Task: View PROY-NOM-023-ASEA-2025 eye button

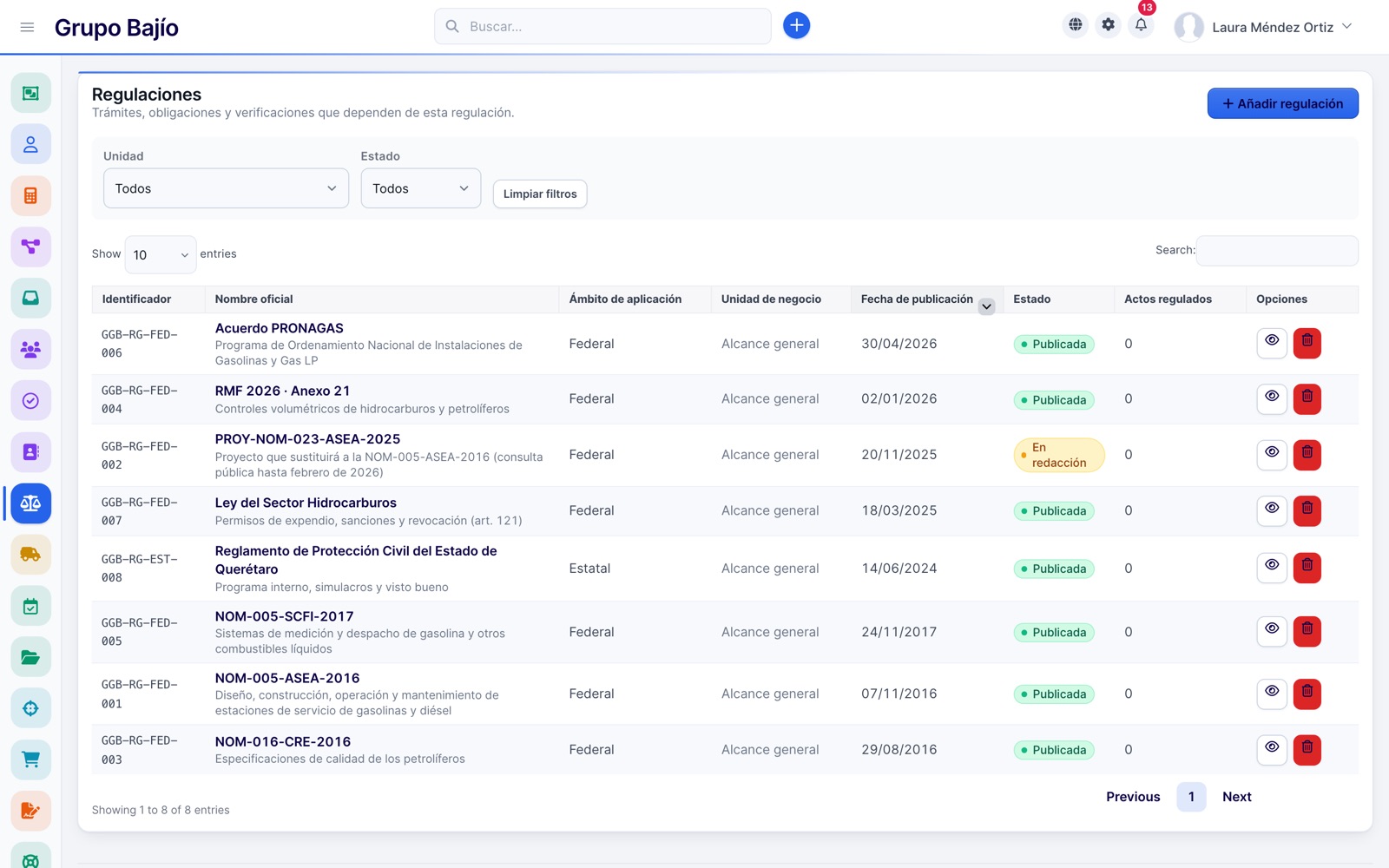Action: (x=1272, y=454)
